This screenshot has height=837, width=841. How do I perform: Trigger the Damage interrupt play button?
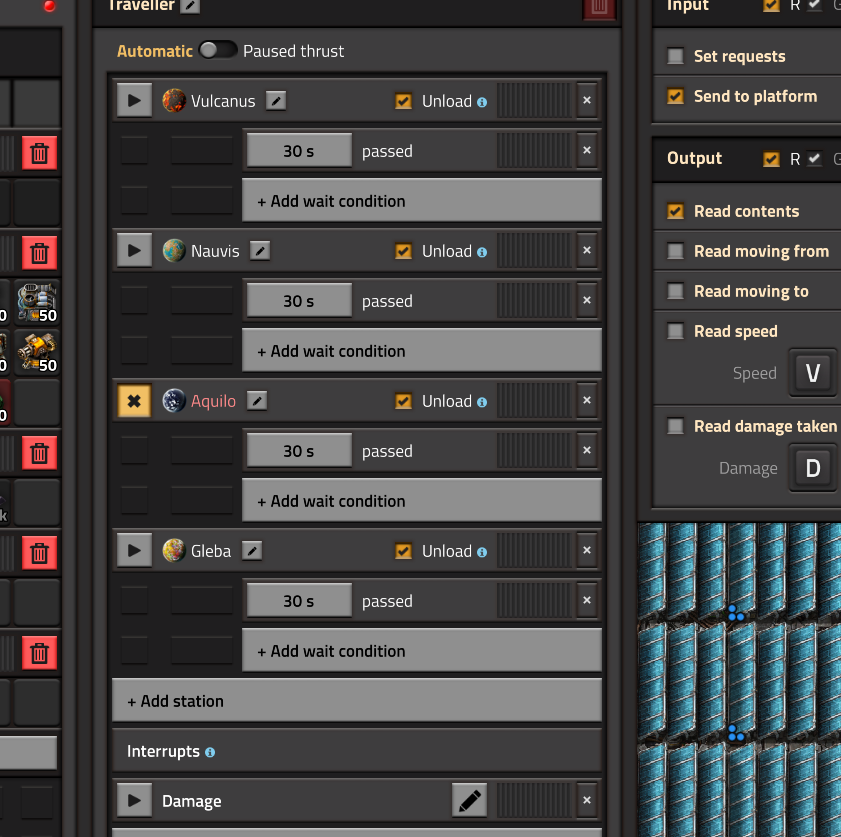point(134,800)
